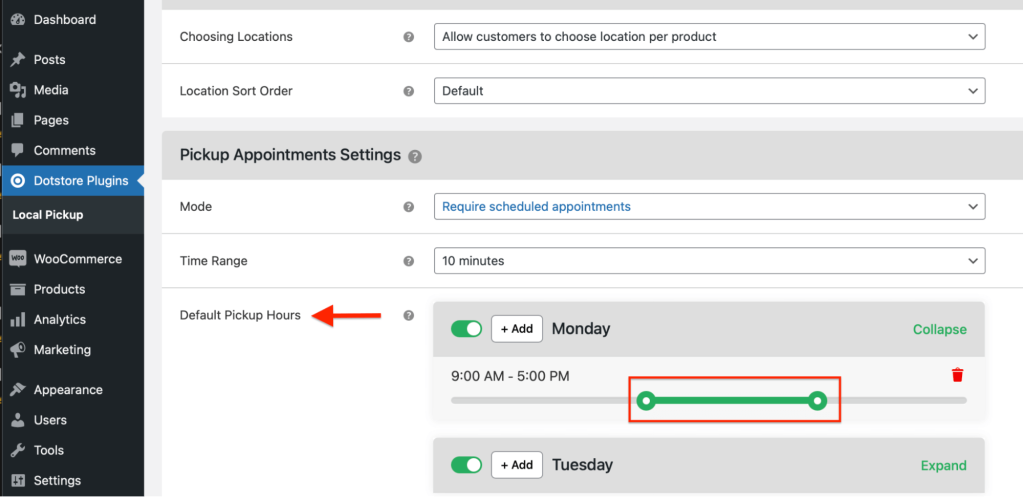Open the Mode dropdown
The image size is (1023, 497).
pyautogui.click(x=709, y=207)
